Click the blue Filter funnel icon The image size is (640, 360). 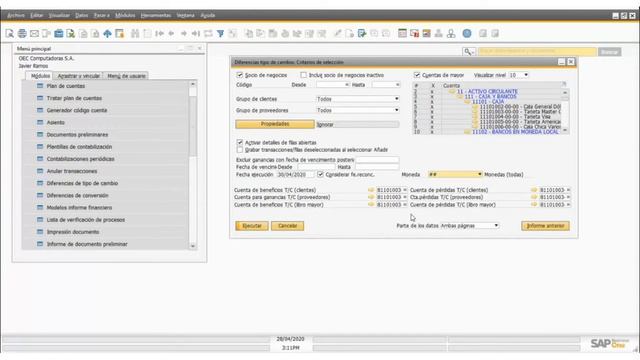coord(220,33)
